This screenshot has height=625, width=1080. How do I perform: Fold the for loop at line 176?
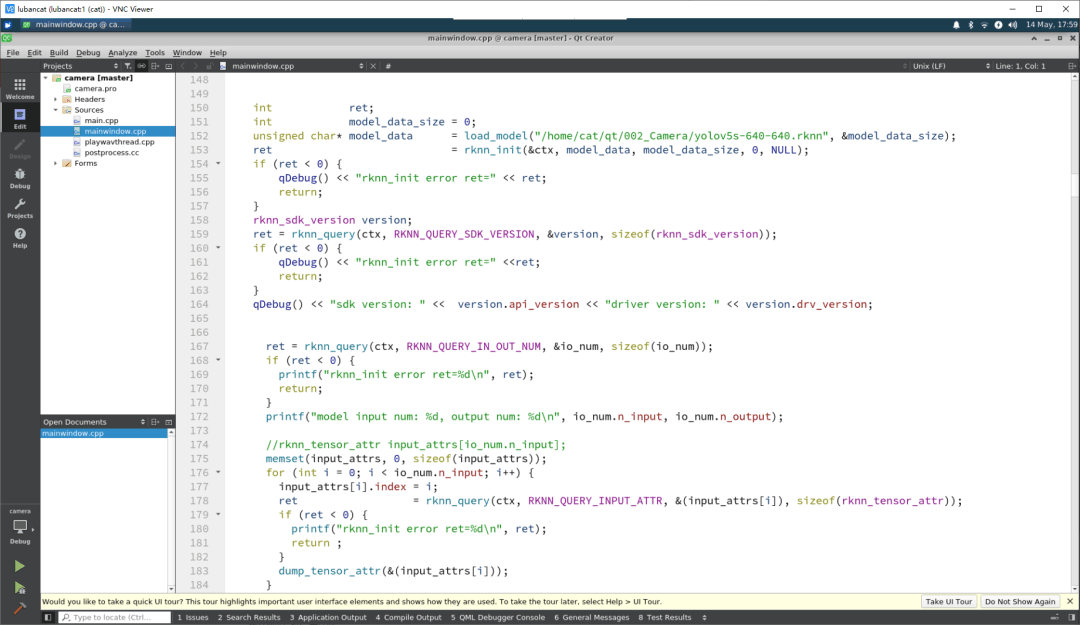(218, 472)
